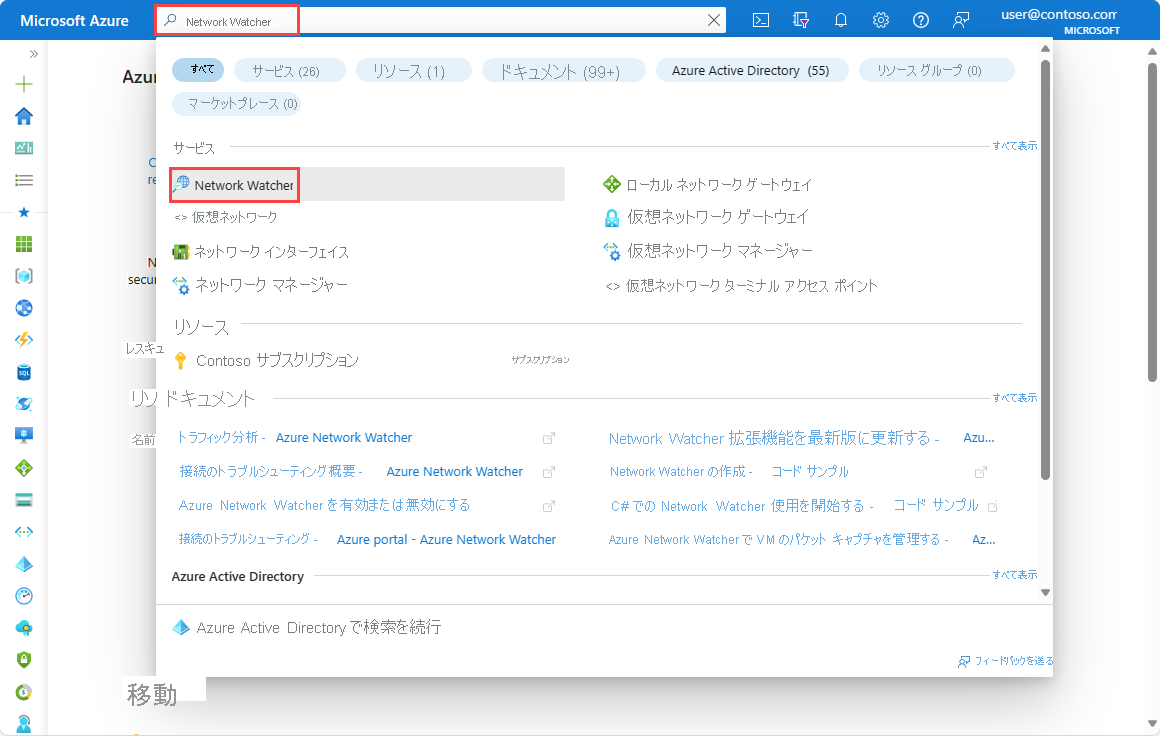
Task: Select the すべて filter pill
Action: [x=198, y=70]
